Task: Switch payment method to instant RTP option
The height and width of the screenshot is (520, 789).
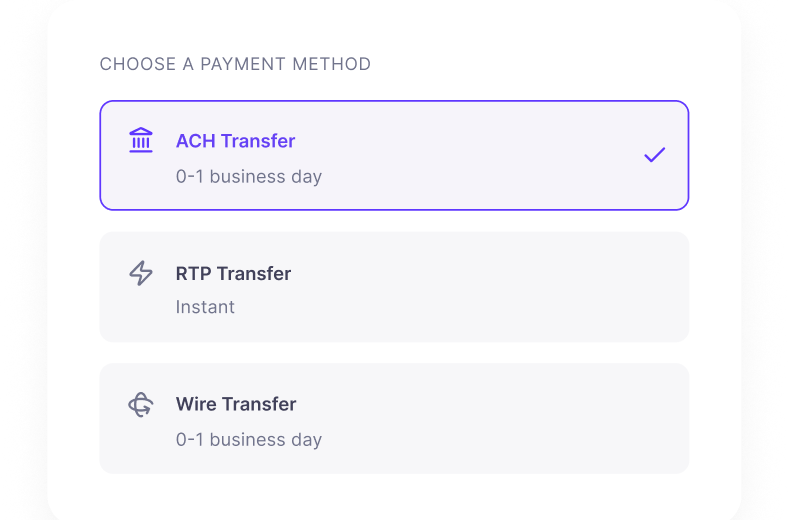Action: tap(394, 287)
